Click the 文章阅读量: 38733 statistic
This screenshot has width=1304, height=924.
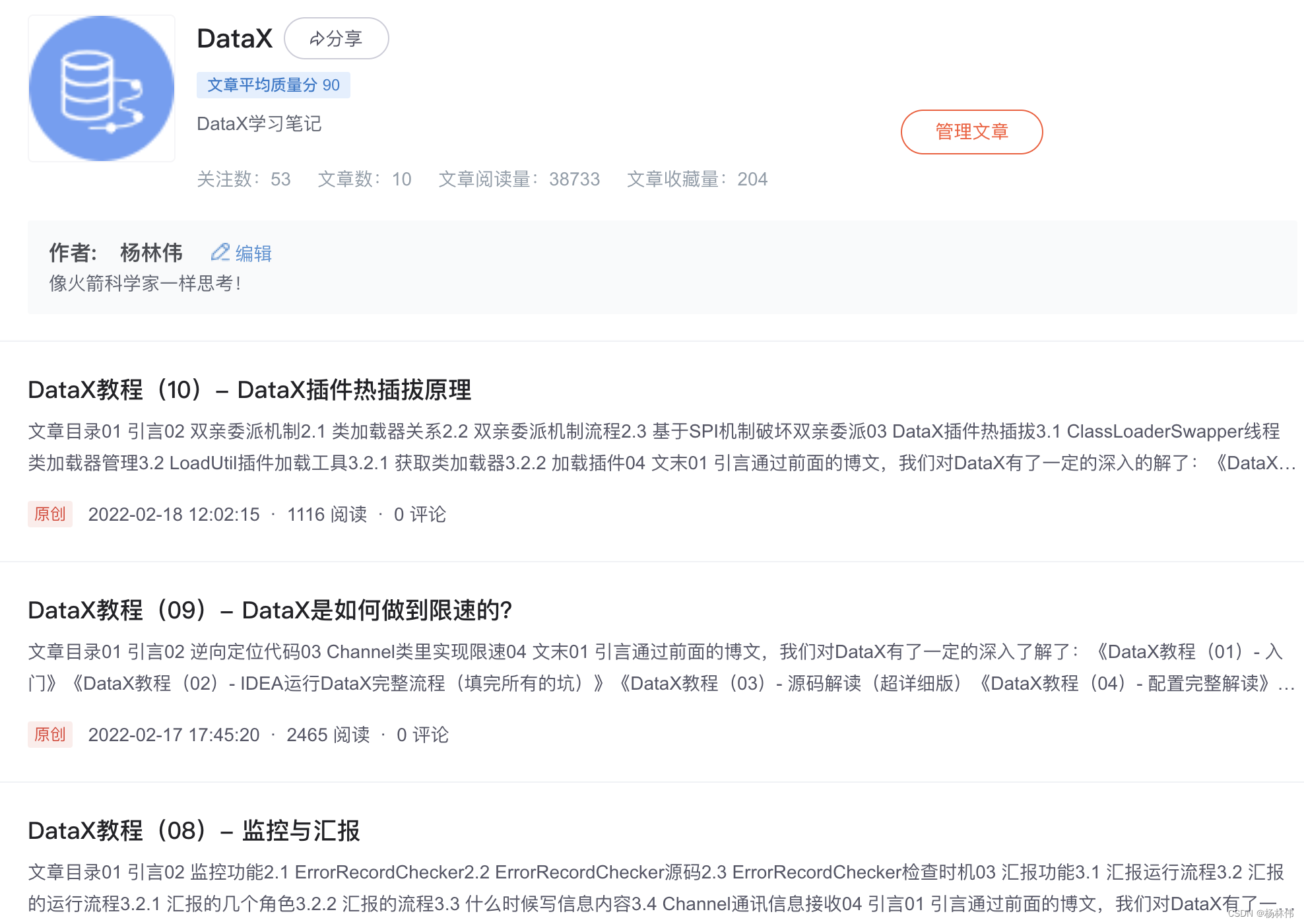(x=519, y=179)
